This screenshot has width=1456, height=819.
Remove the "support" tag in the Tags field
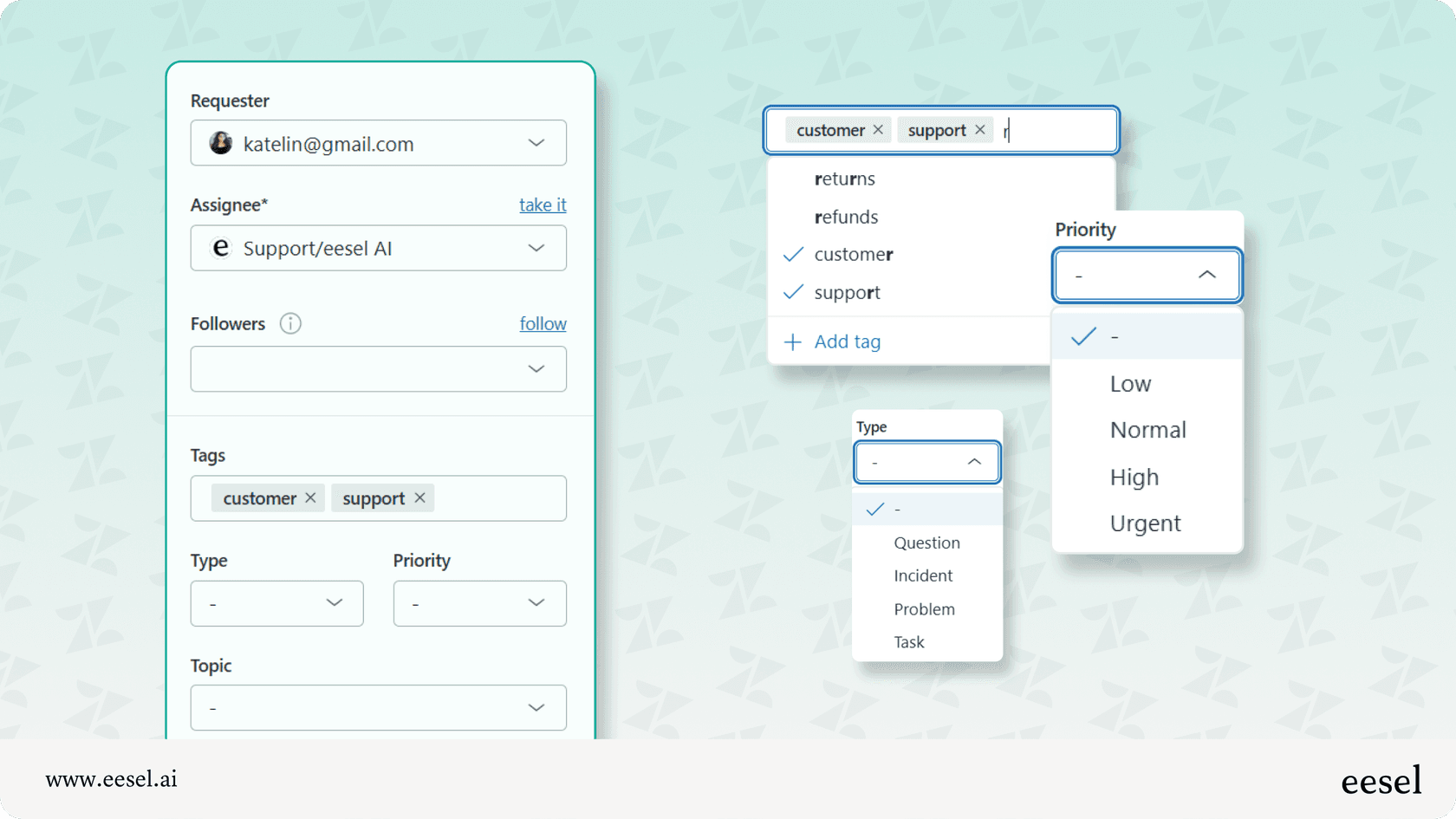click(x=419, y=498)
